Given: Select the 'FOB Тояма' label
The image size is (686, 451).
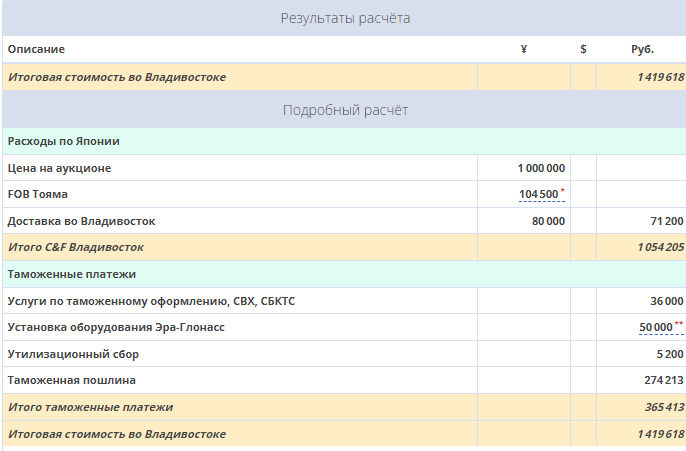Looking at the screenshot, I should (38, 194).
